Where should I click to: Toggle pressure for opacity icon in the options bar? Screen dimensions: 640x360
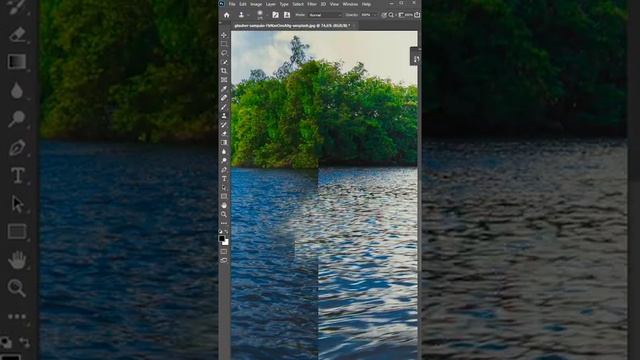click(x=384, y=15)
